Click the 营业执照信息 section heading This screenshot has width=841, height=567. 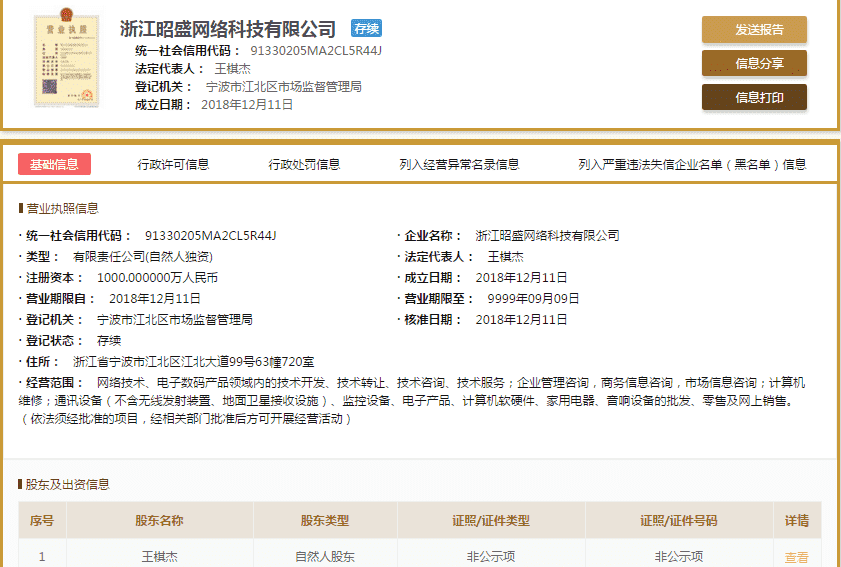pos(62,208)
